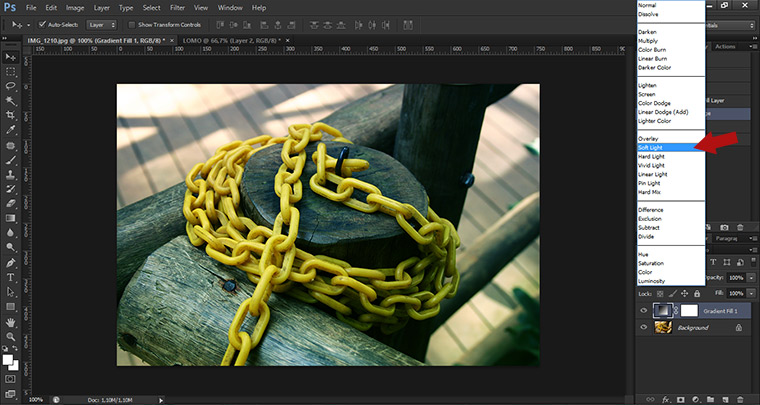
Task: Click the foreground color swatch
Action: tap(8, 358)
